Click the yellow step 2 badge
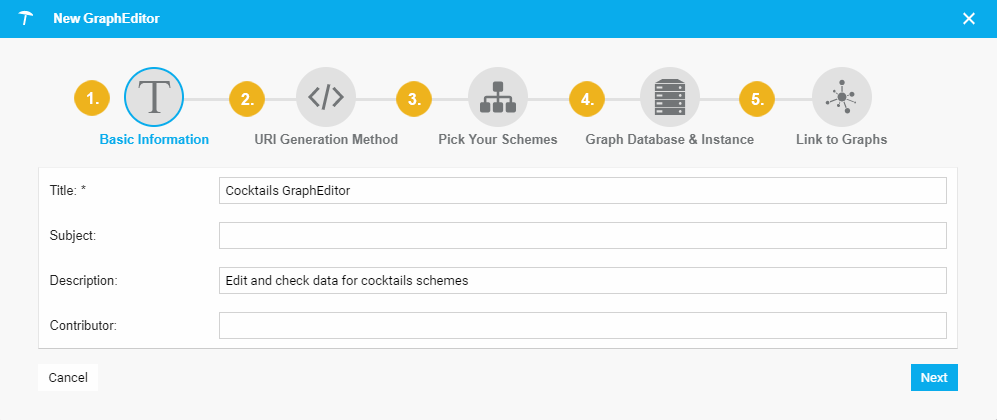 coord(247,98)
